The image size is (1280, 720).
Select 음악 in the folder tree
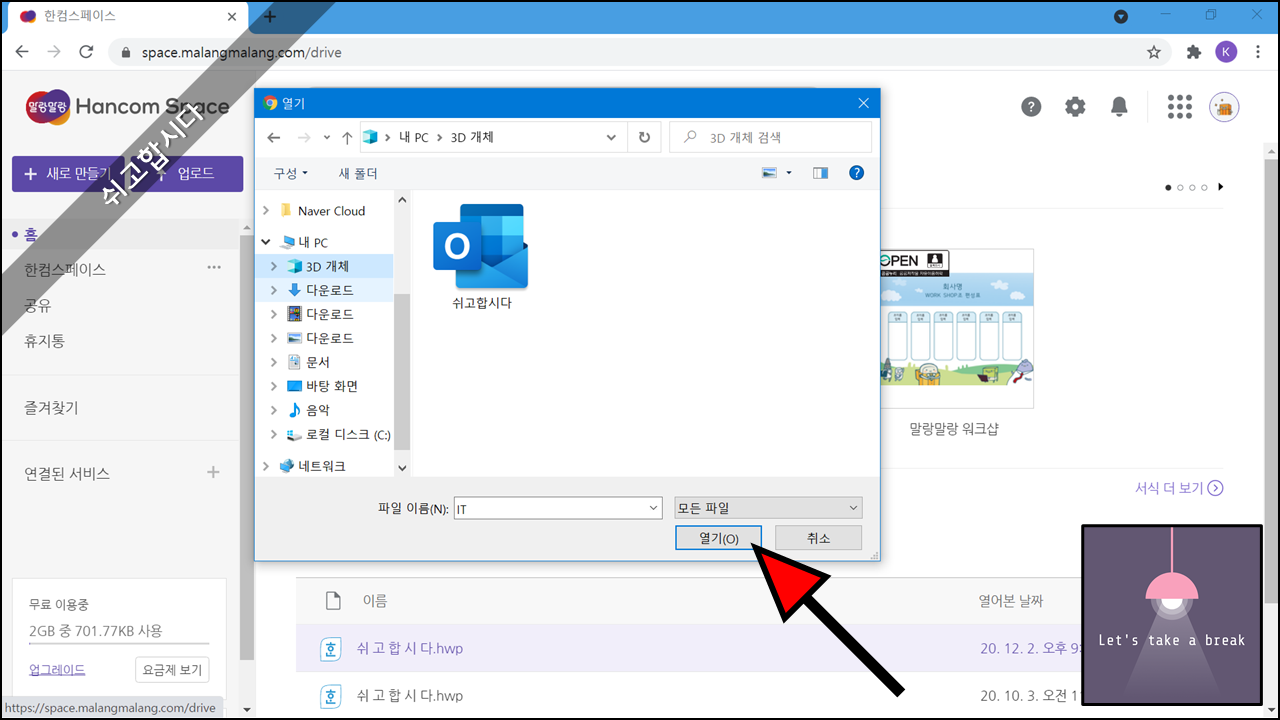[x=317, y=410]
